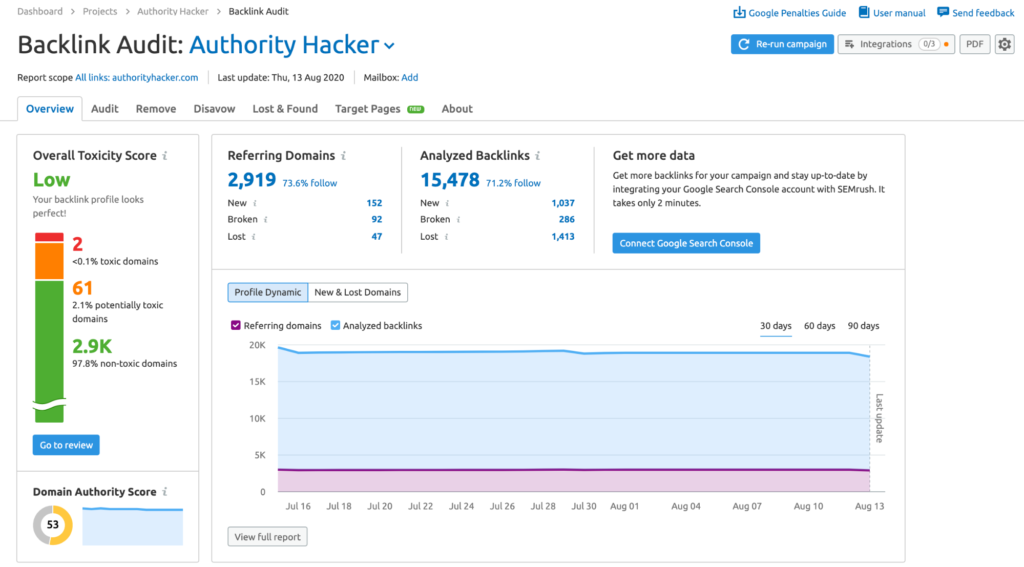Image resolution: width=1024 pixels, height=567 pixels.
Task: Click the 152 new referring domains value
Action: pyautogui.click(x=374, y=203)
